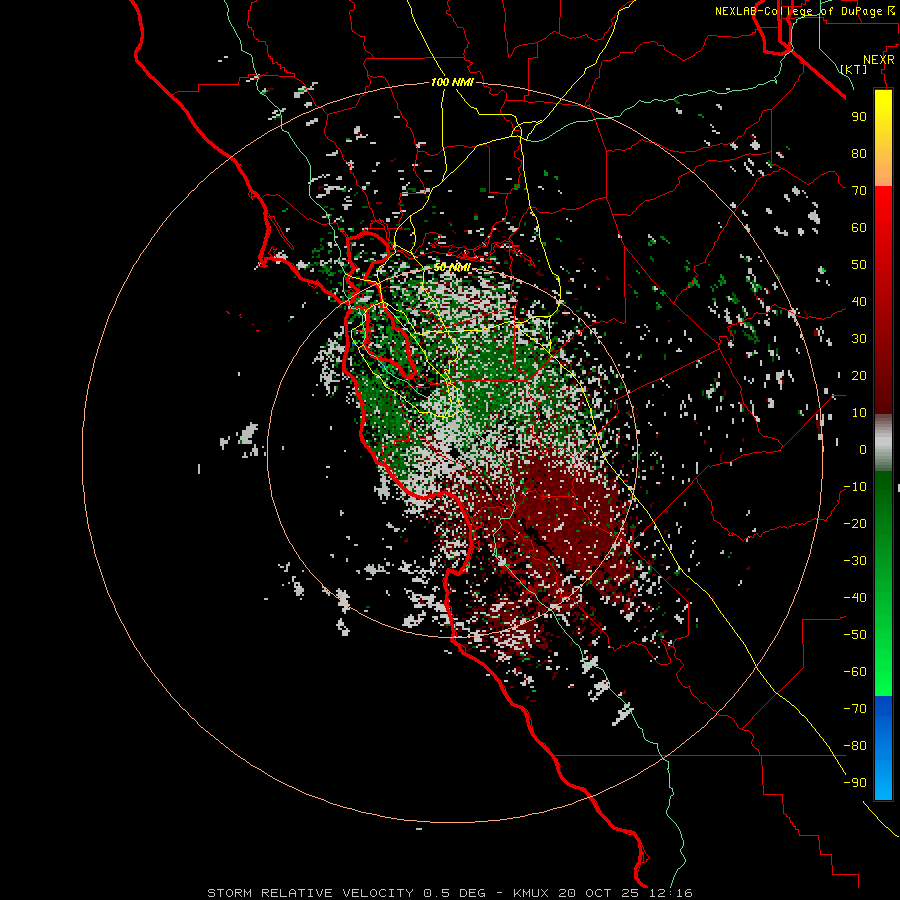This screenshot has width=900, height=900.
Task: Select negative 40 on the velocity scale
Action: point(855,598)
